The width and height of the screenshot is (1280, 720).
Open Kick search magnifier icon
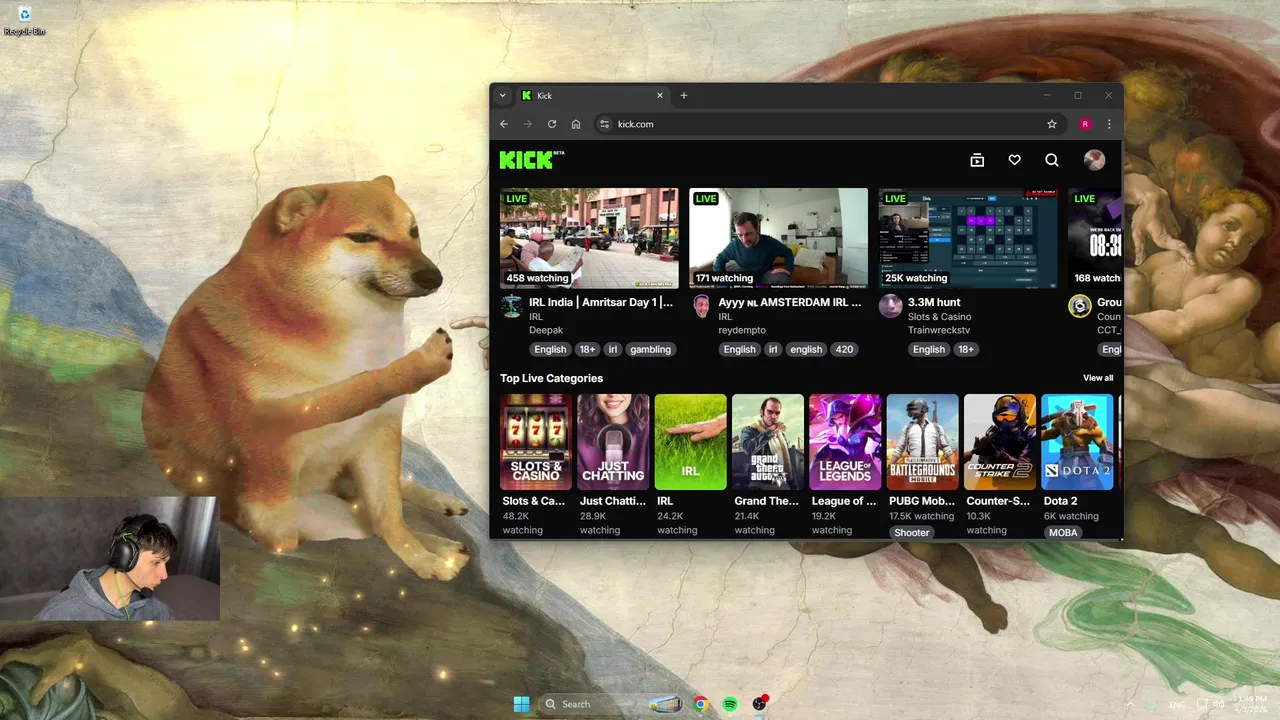click(1052, 160)
